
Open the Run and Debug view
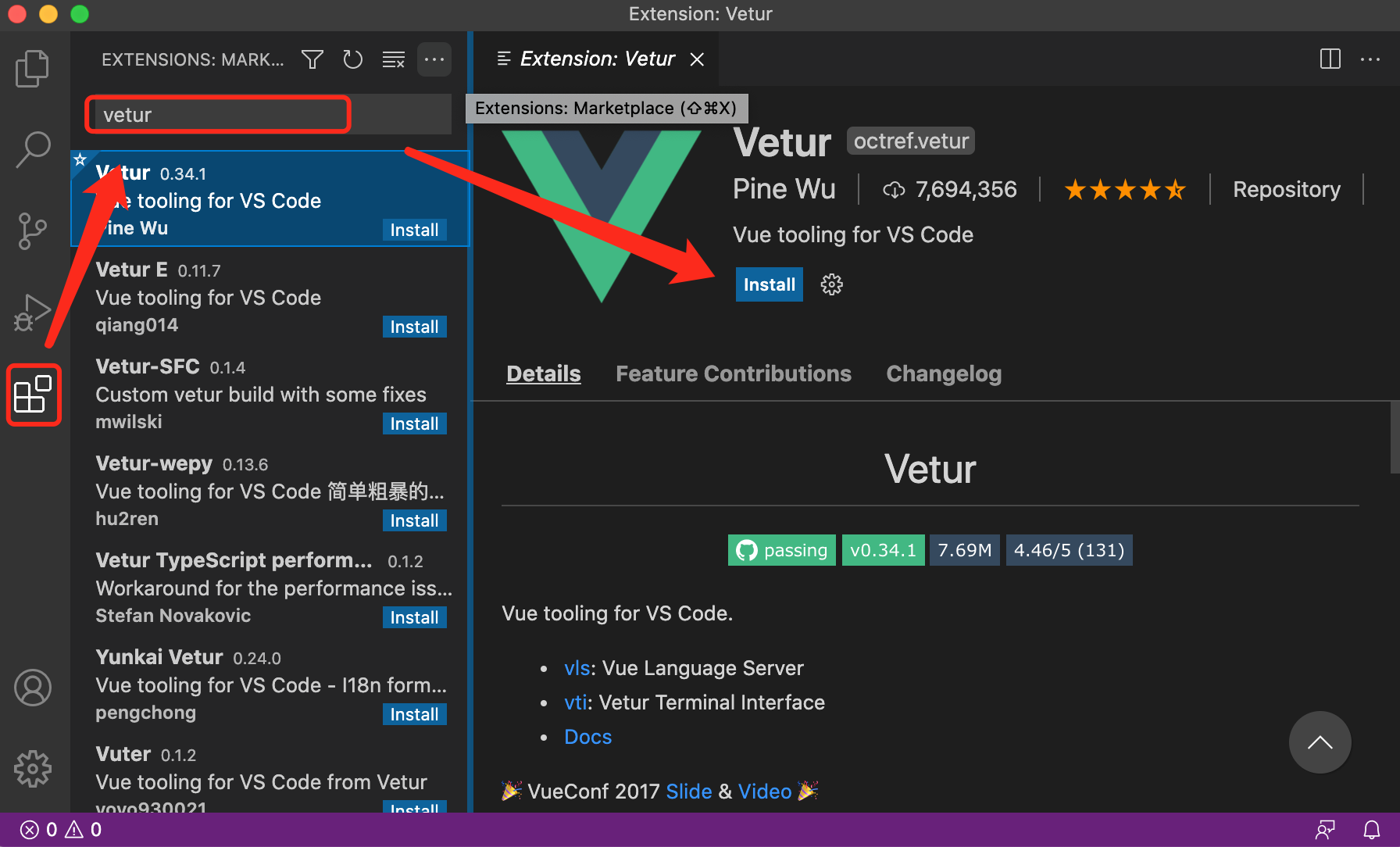tap(33, 313)
